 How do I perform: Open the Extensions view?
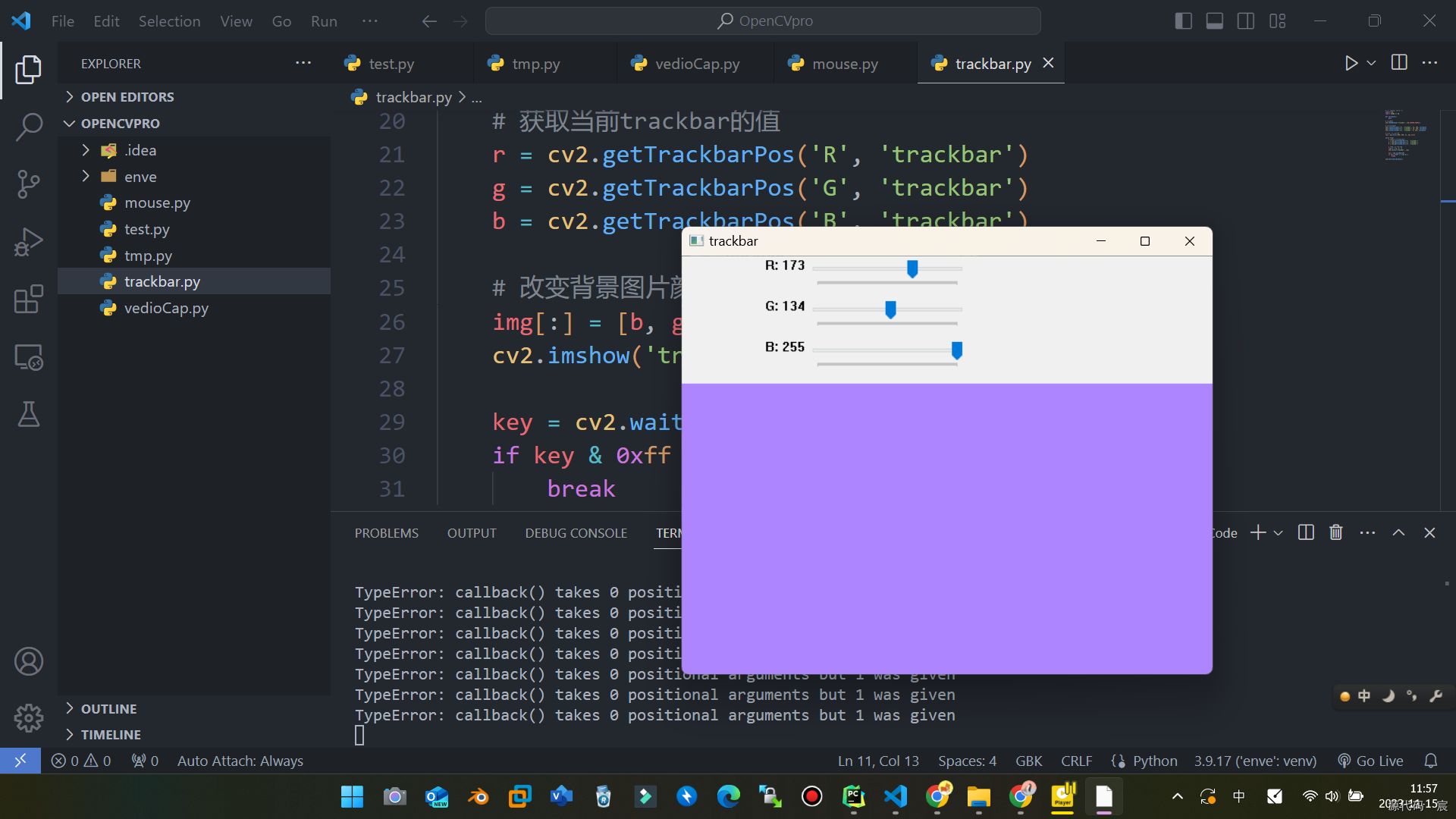[29, 300]
